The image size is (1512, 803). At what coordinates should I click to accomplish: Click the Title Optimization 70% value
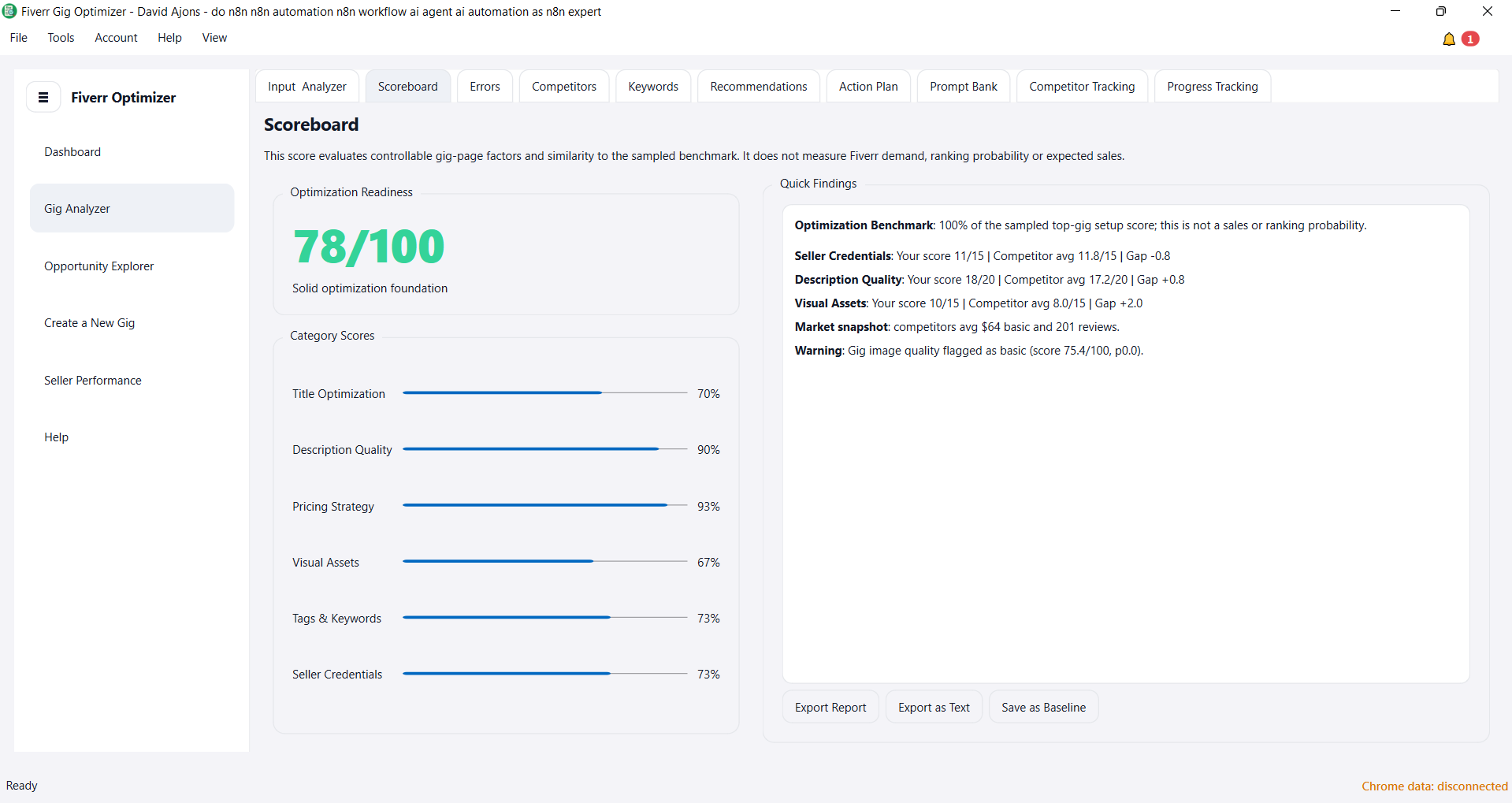pos(708,394)
